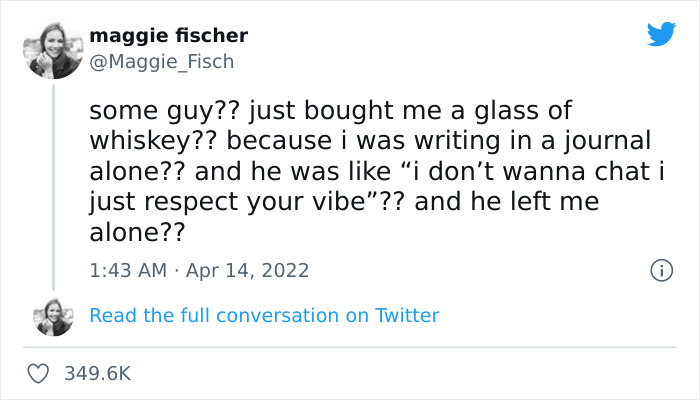Open maggie fischer's large profile photo

(53, 50)
